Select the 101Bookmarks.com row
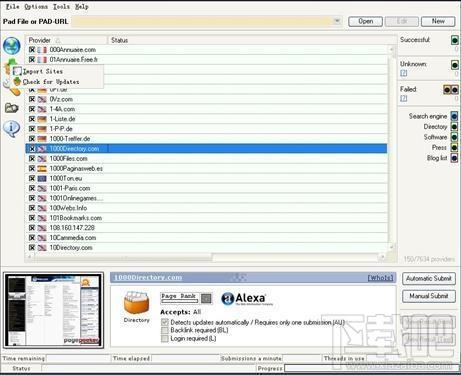Image resolution: width=461 pixels, height=375 pixels. (x=206, y=218)
